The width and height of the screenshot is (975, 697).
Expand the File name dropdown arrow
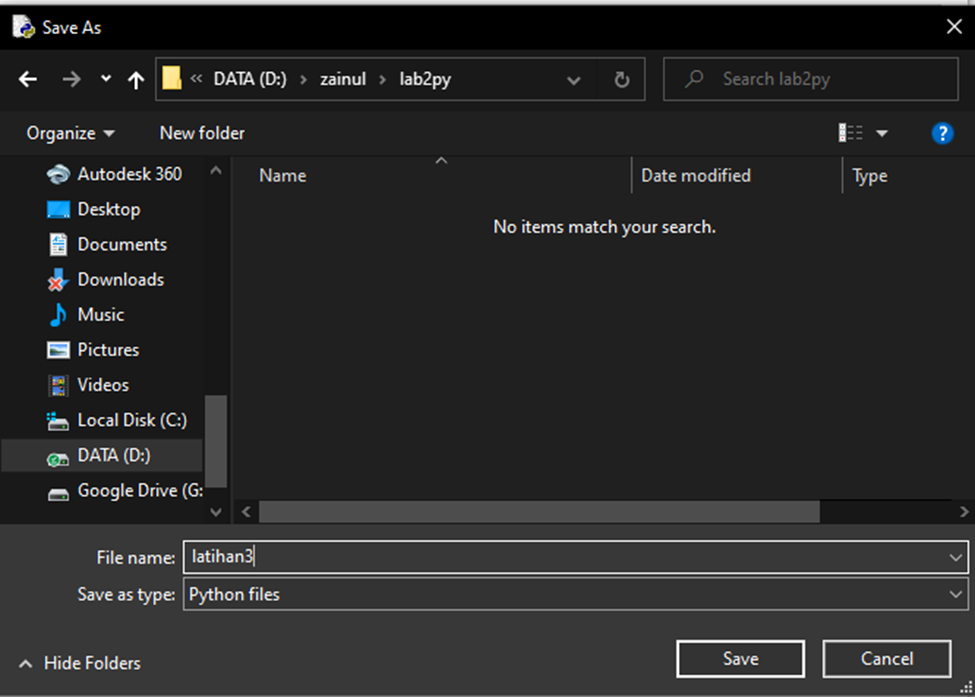point(956,557)
